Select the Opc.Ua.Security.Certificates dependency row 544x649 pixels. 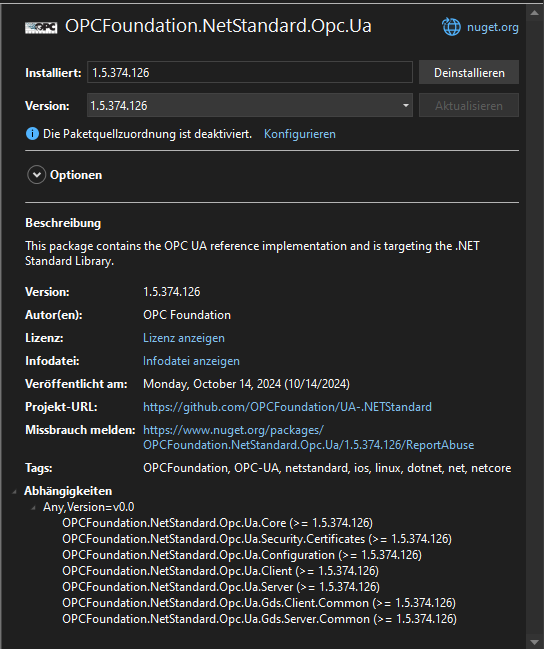point(257,539)
